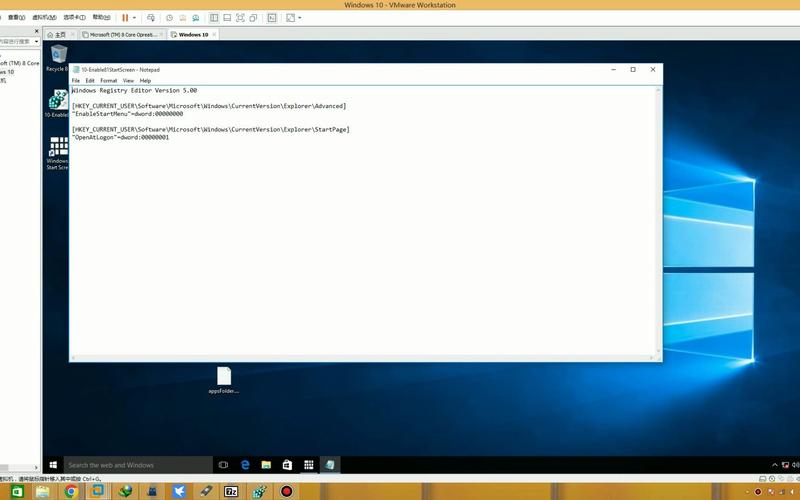This screenshot has height=500, width=800.
Task: Open Notepad's Help menu
Action: (x=145, y=81)
